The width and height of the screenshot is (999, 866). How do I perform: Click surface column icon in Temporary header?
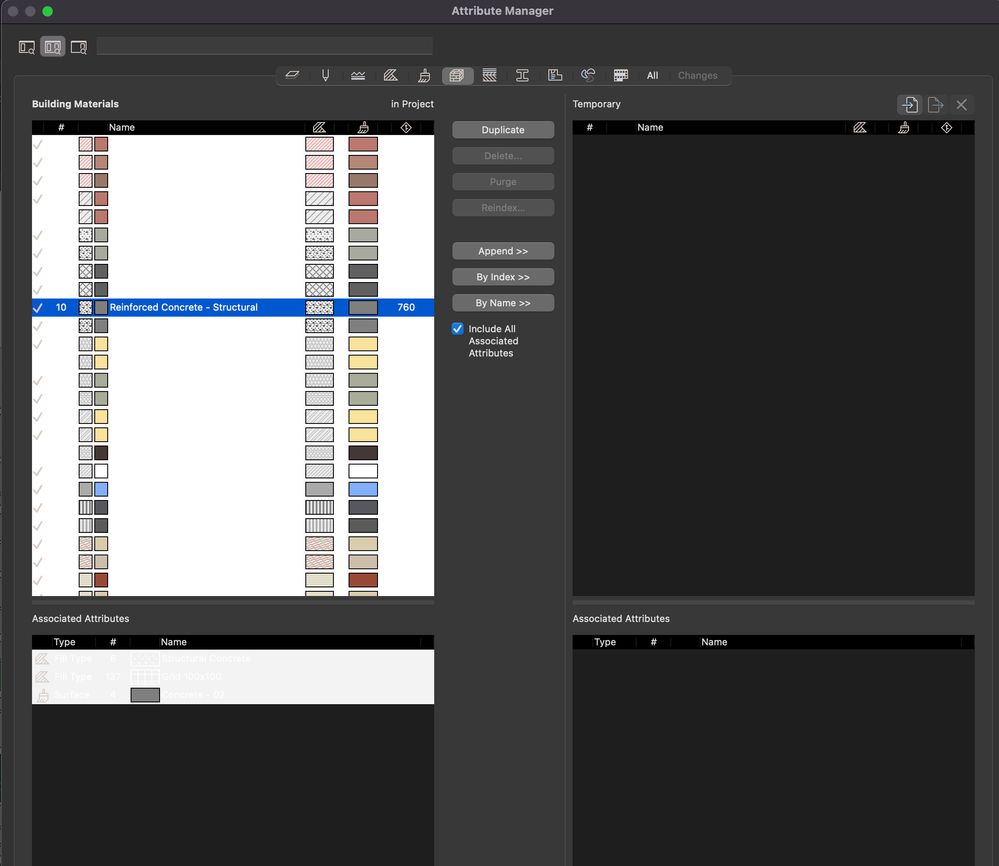(x=903, y=127)
